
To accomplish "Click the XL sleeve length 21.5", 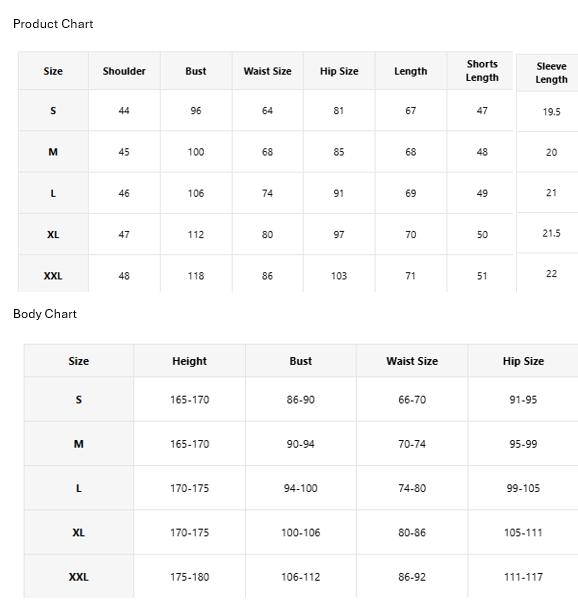I will point(551,233).
